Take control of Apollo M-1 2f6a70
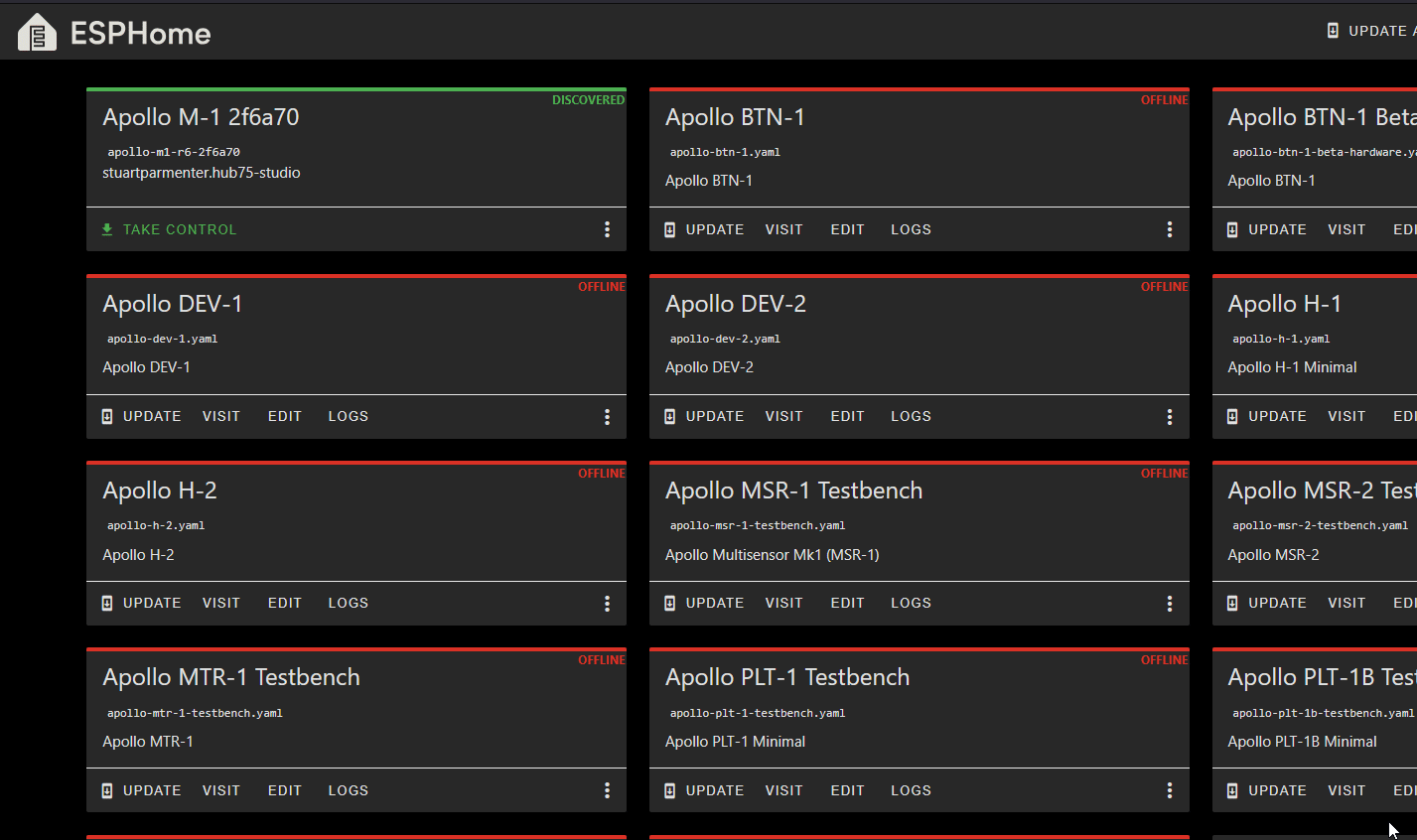This screenshot has width=1417, height=840. pyautogui.click(x=169, y=229)
